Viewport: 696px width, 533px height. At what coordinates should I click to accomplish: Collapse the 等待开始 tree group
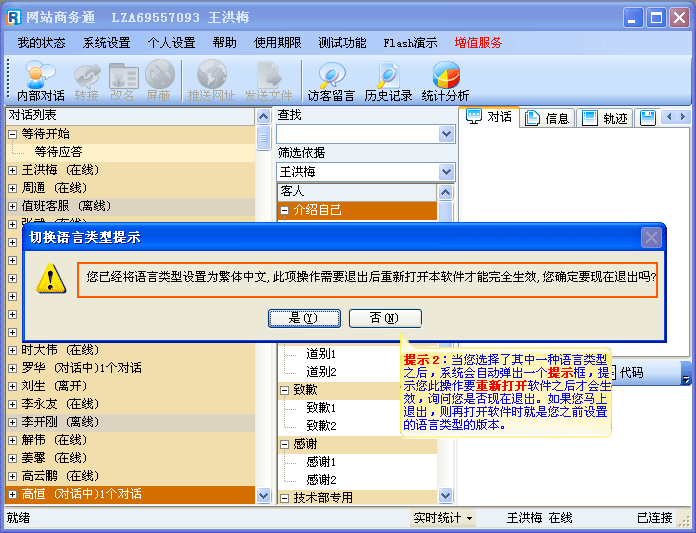coord(13,134)
